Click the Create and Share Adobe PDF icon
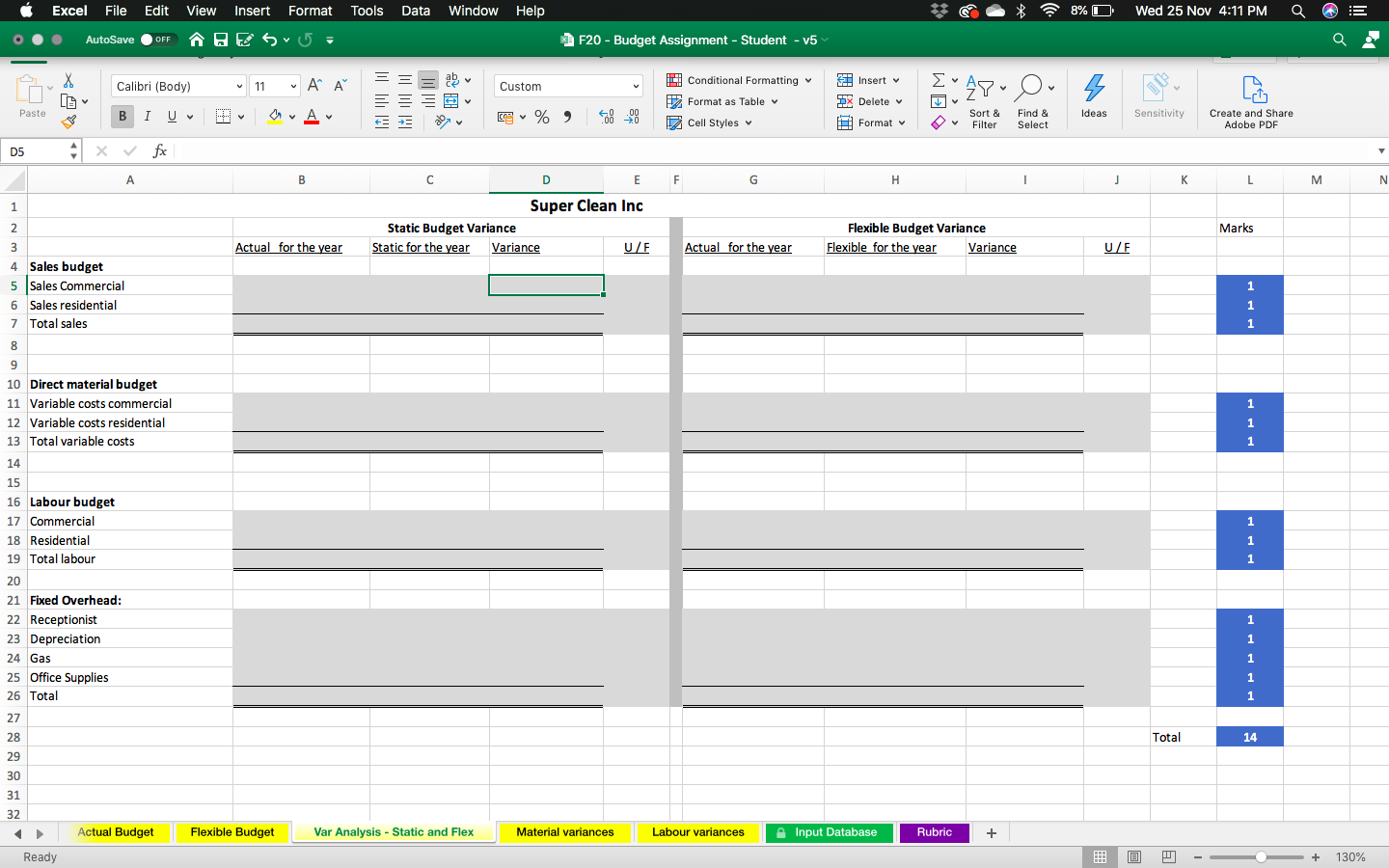Viewport: 1389px width, 868px height. coord(1251,96)
